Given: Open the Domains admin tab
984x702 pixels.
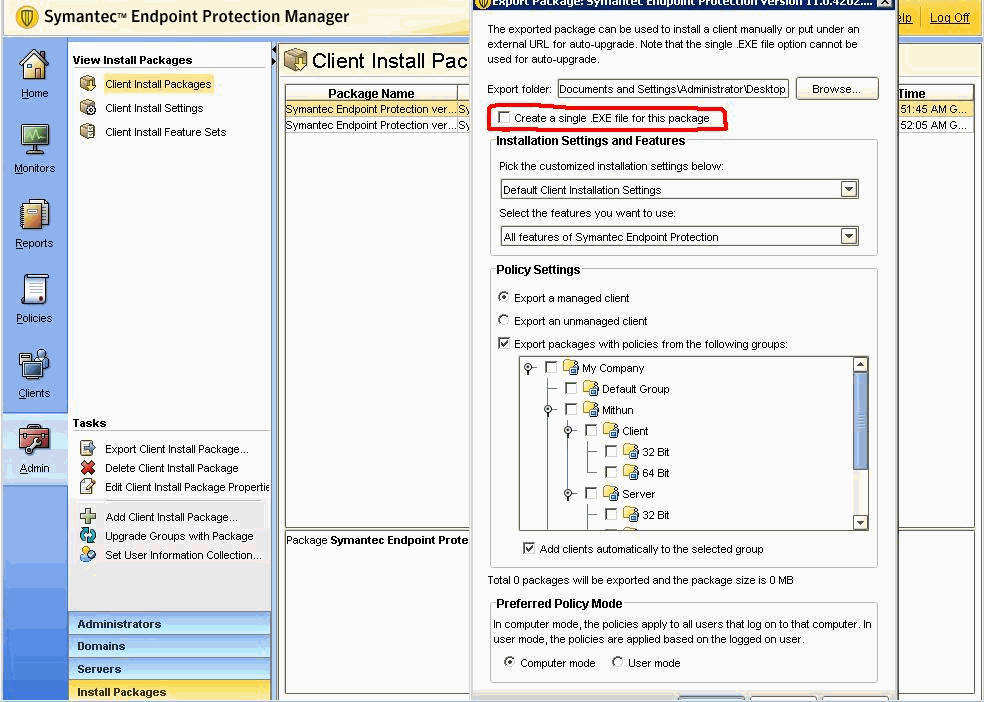Looking at the screenshot, I should (x=169, y=646).
